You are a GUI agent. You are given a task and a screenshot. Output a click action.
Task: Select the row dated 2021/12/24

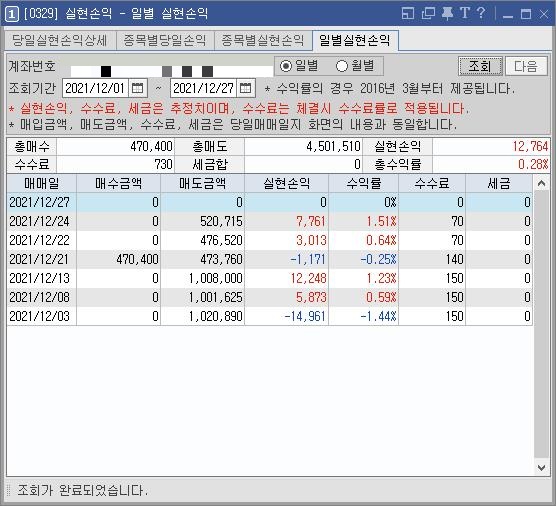coord(269,221)
